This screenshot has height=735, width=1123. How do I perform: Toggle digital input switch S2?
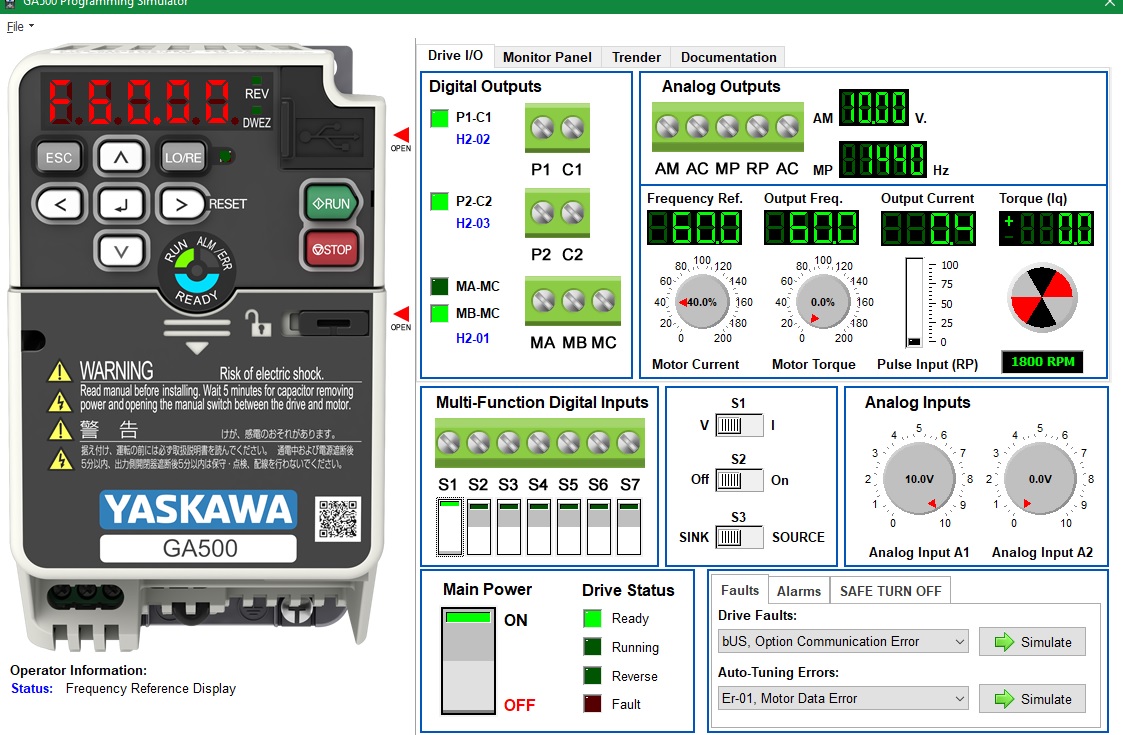pos(479,527)
